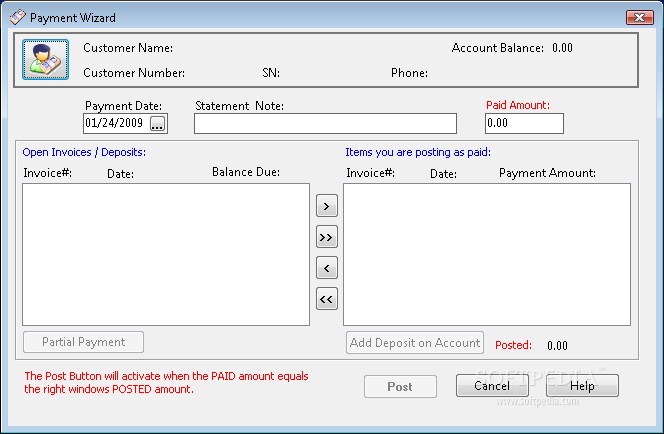Move selected invoice to paid with > button
664x434 pixels.
click(326, 206)
